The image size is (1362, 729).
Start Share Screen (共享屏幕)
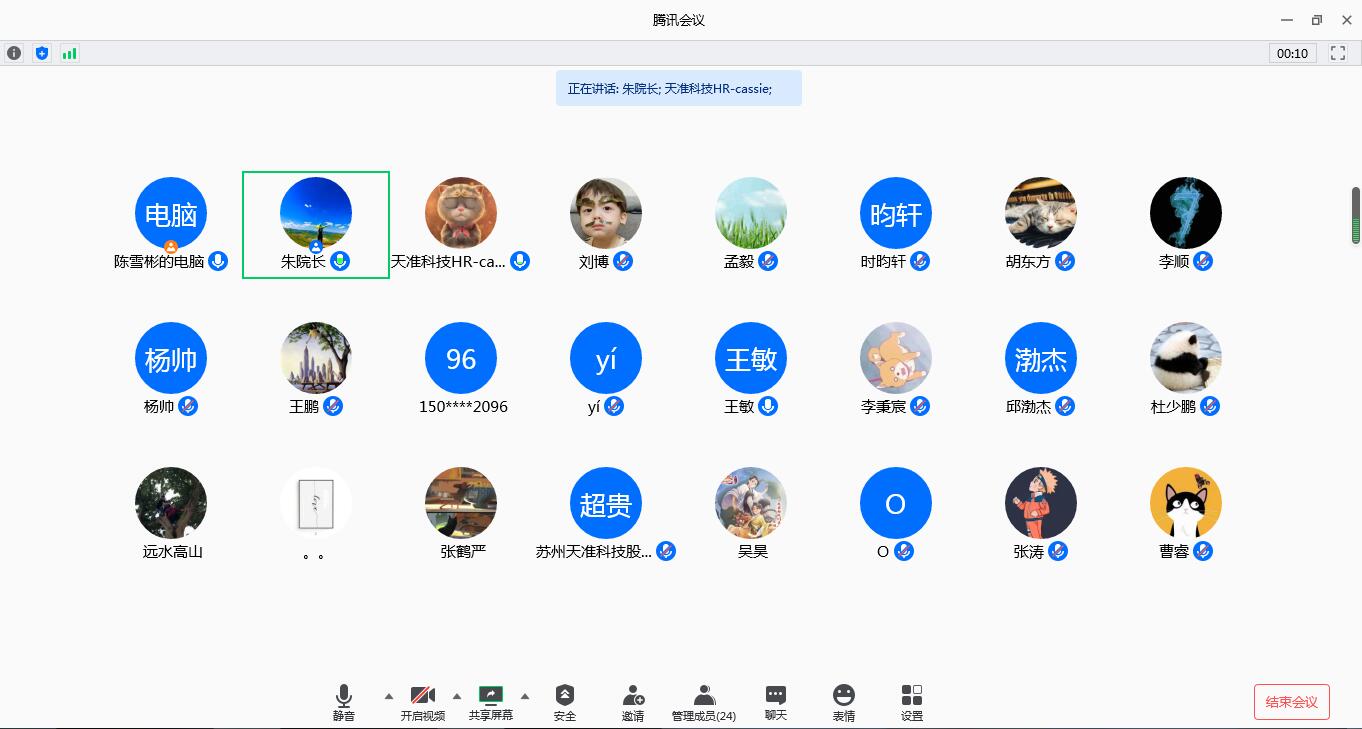pos(491,702)
